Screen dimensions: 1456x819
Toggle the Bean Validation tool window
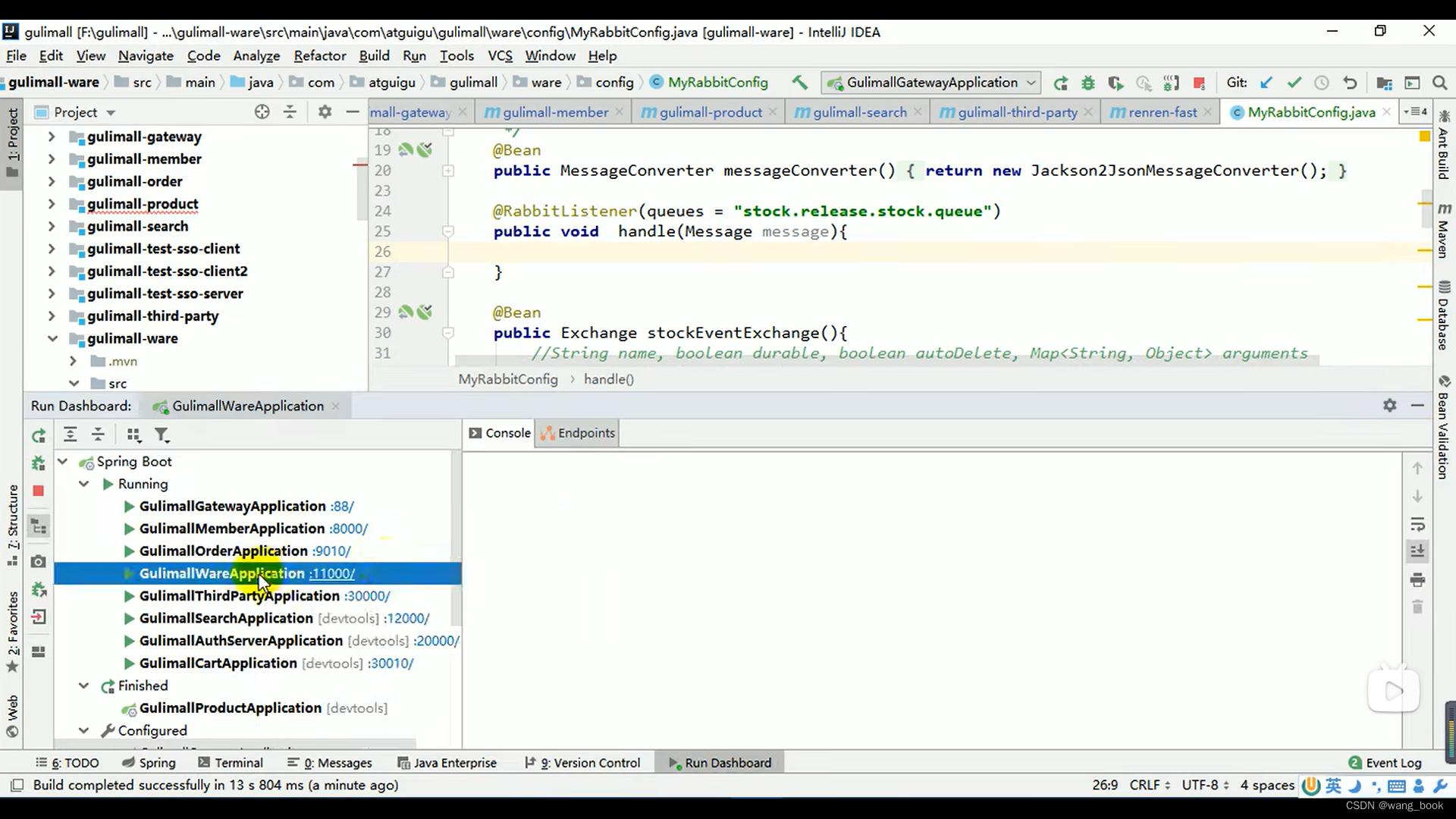pyautogui.click(x=1444, y=427)
